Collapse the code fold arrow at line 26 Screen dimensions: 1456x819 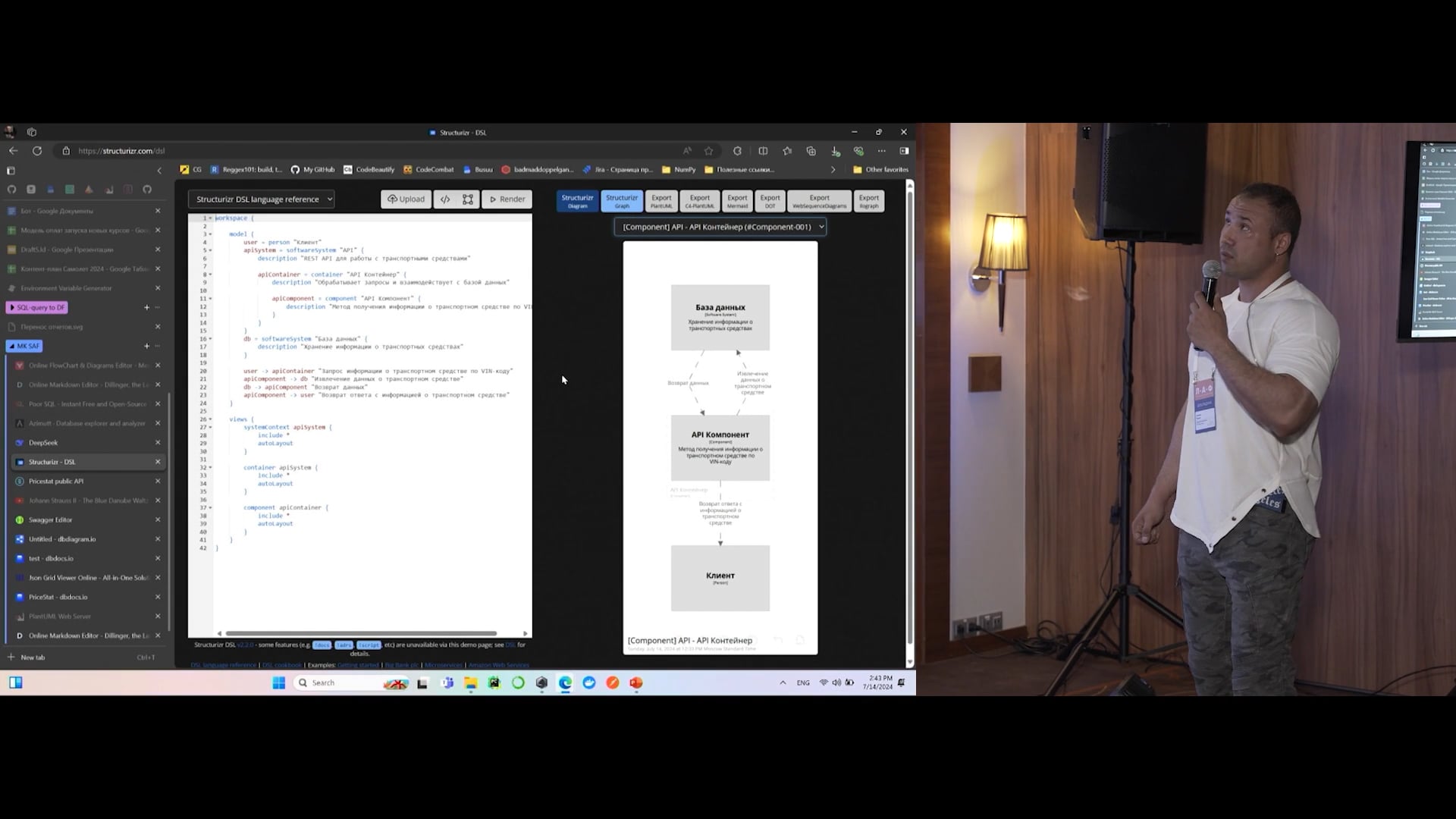pyautogui.click(x=210, y=419)
